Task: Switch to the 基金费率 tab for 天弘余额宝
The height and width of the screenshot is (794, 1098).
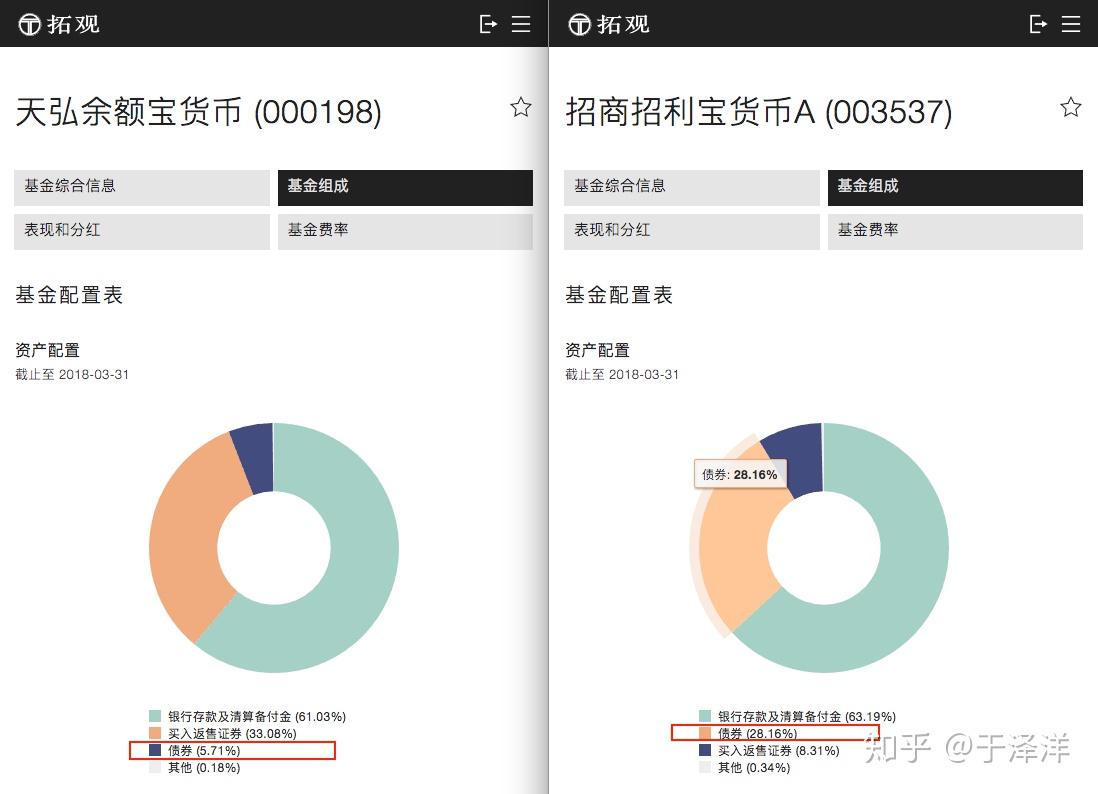Action: [405, 231]
